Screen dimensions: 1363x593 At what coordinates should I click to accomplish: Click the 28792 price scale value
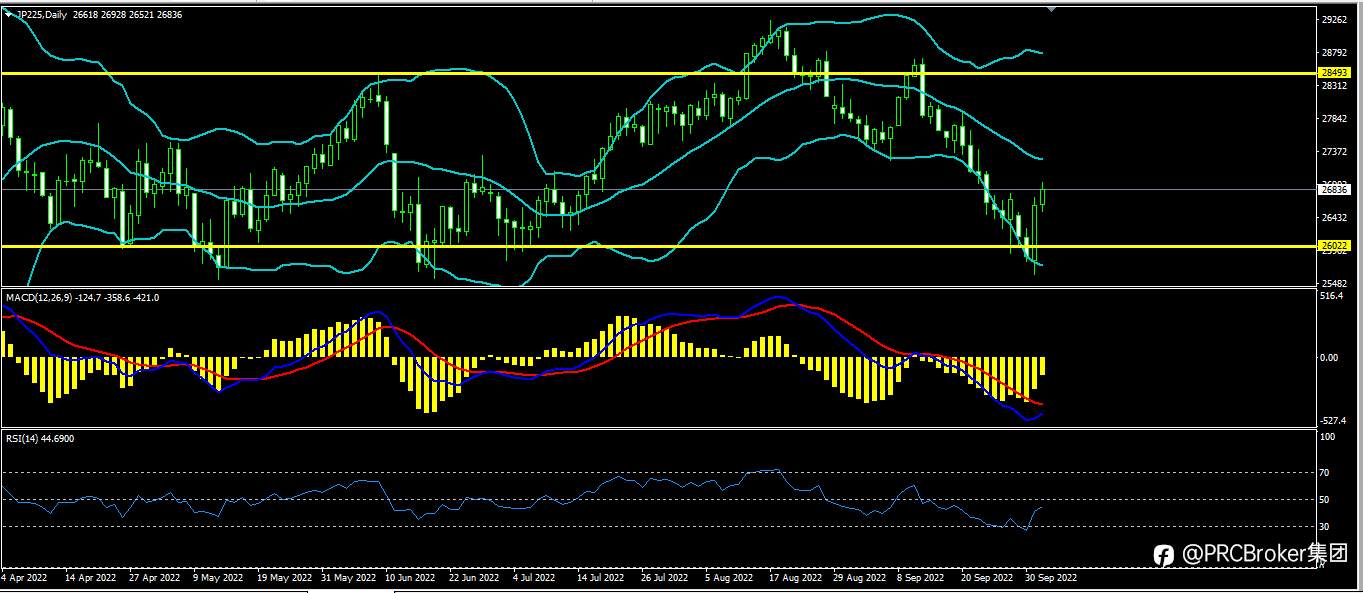(x=1334, y=52)
